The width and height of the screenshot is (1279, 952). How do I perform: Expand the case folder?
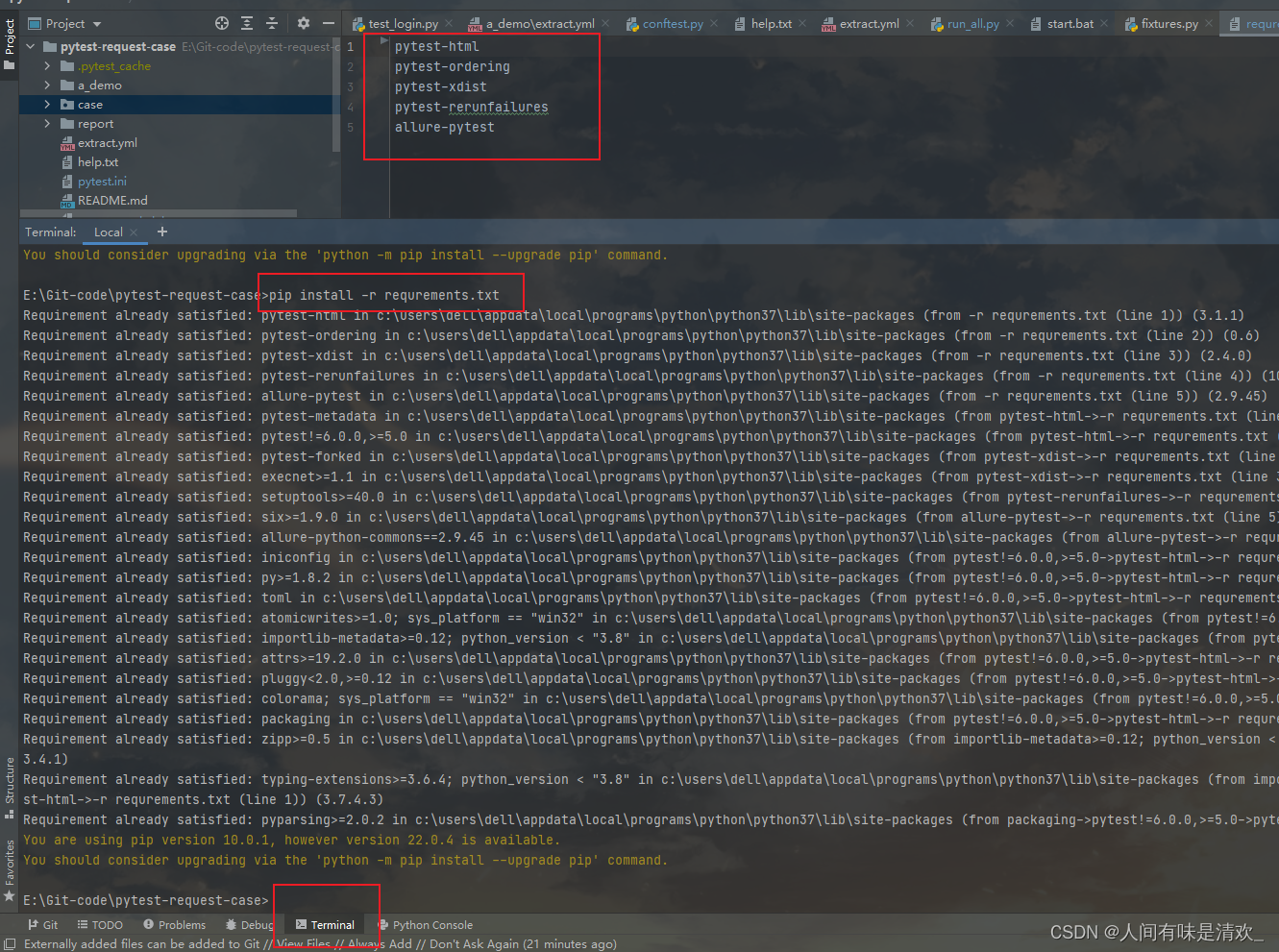pos(47,105)
